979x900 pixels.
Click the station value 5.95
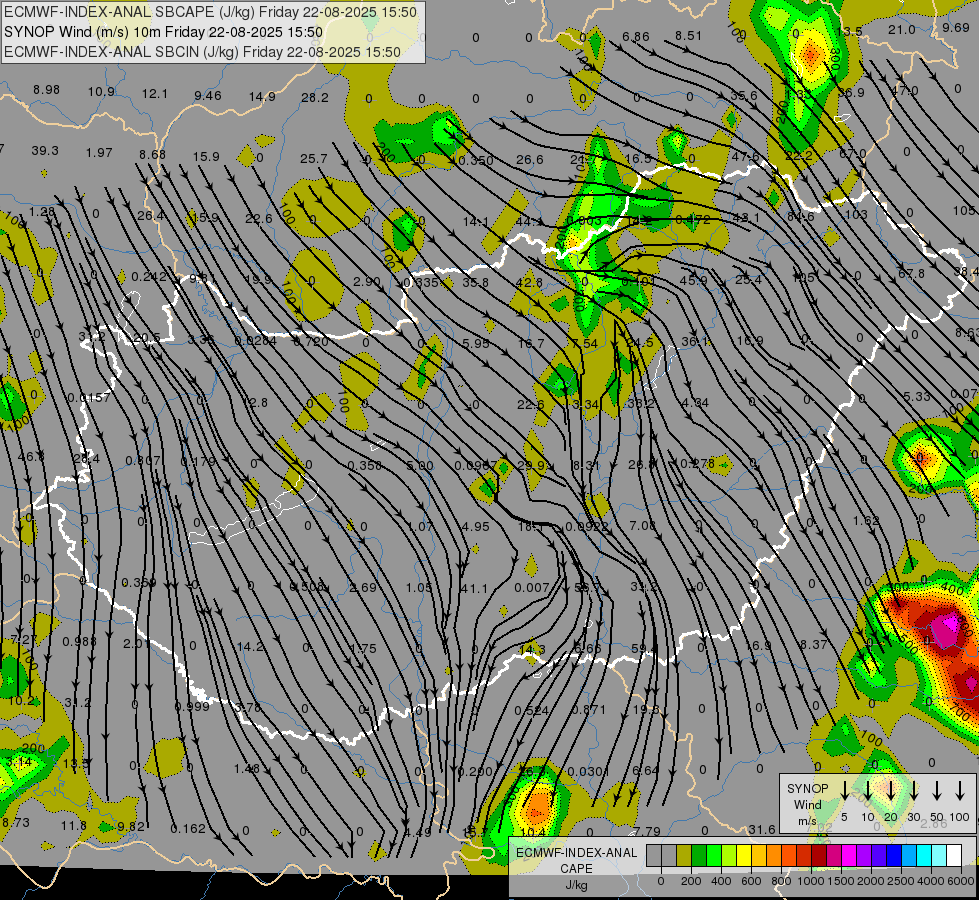point(476,344)
